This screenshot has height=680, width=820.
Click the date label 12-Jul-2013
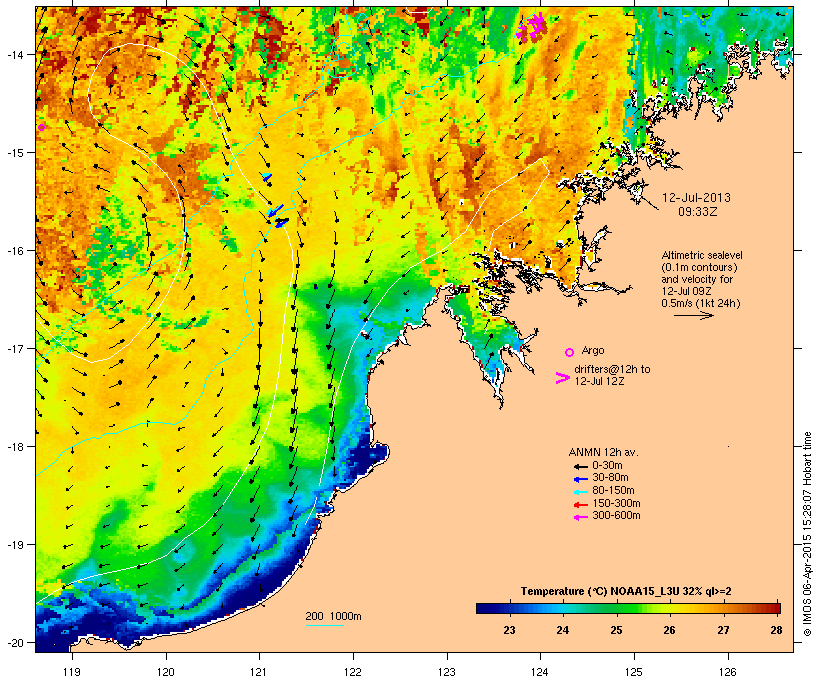tap(696, 198)
